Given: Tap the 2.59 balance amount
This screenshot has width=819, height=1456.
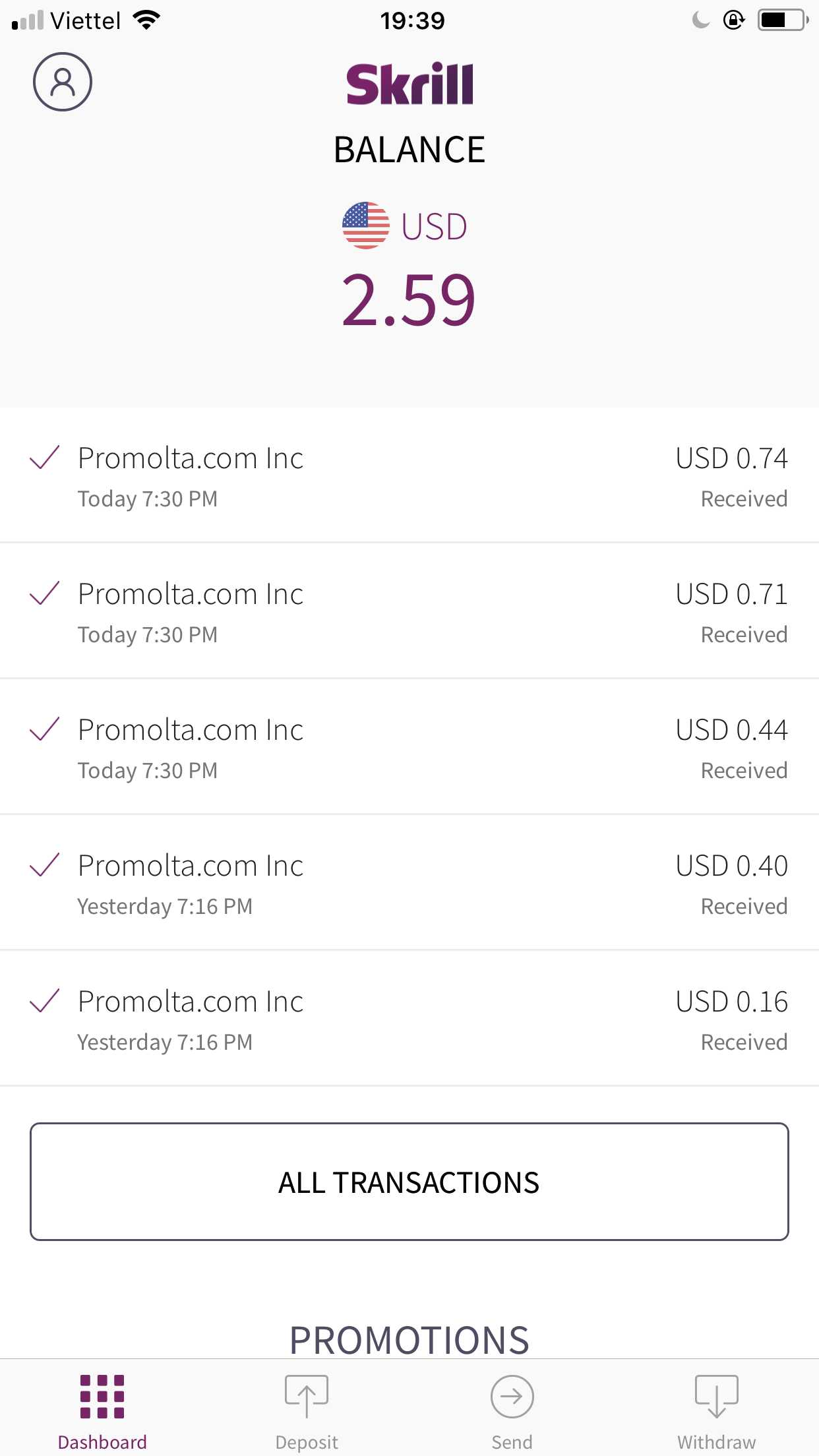Looking at the screenshot, I should tap(409, 301).
